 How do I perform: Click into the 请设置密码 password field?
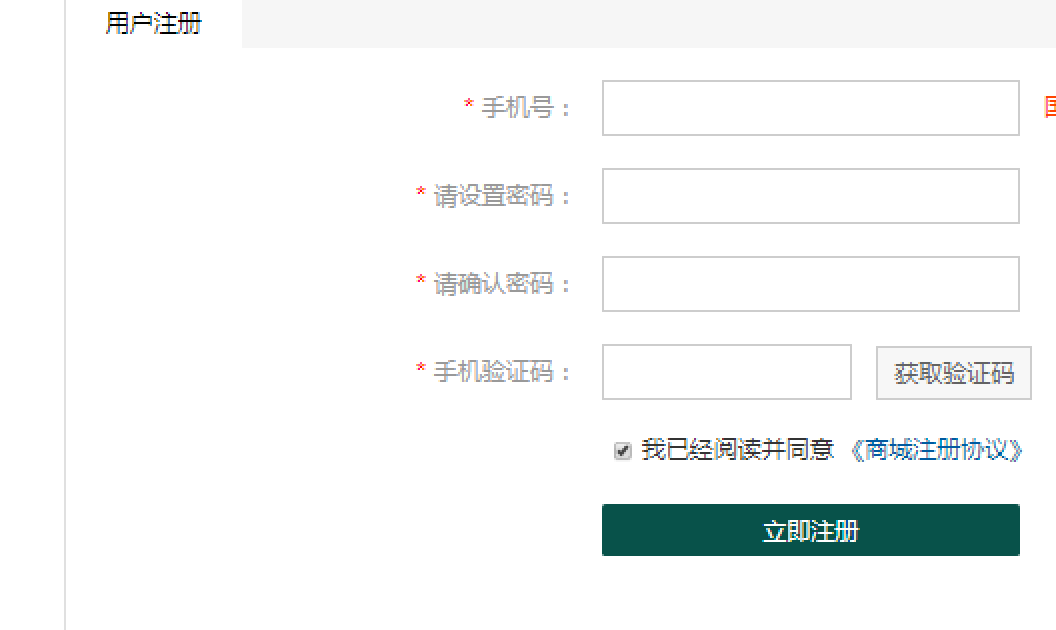point(810,196)
